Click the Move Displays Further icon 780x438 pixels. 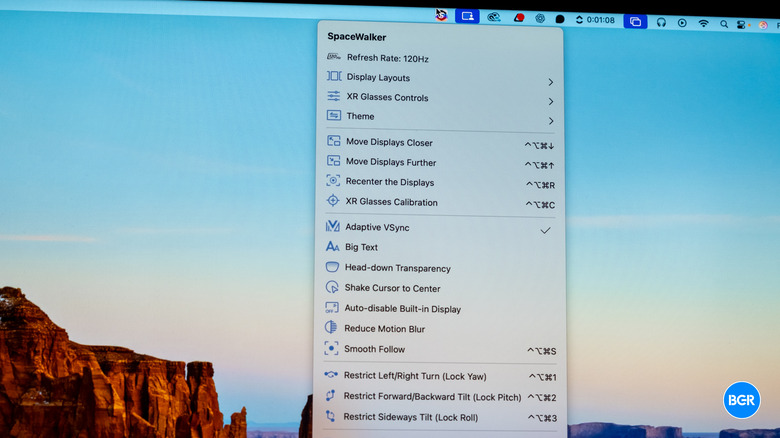(333, 161)
